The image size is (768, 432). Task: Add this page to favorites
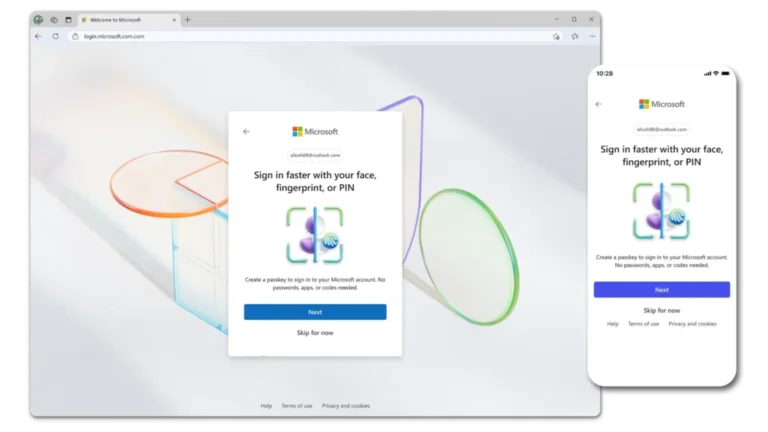coord(556,36)
